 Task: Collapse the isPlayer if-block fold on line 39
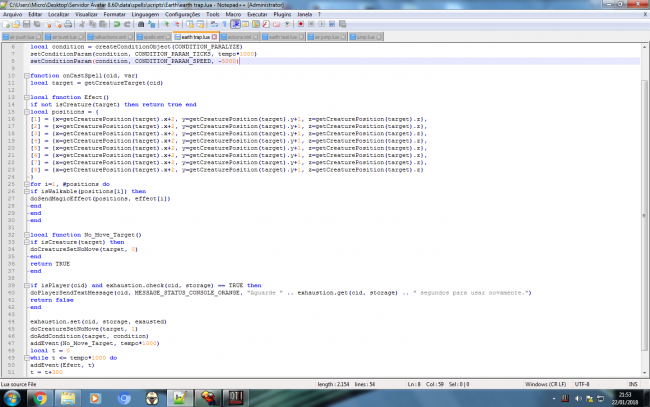27,286
